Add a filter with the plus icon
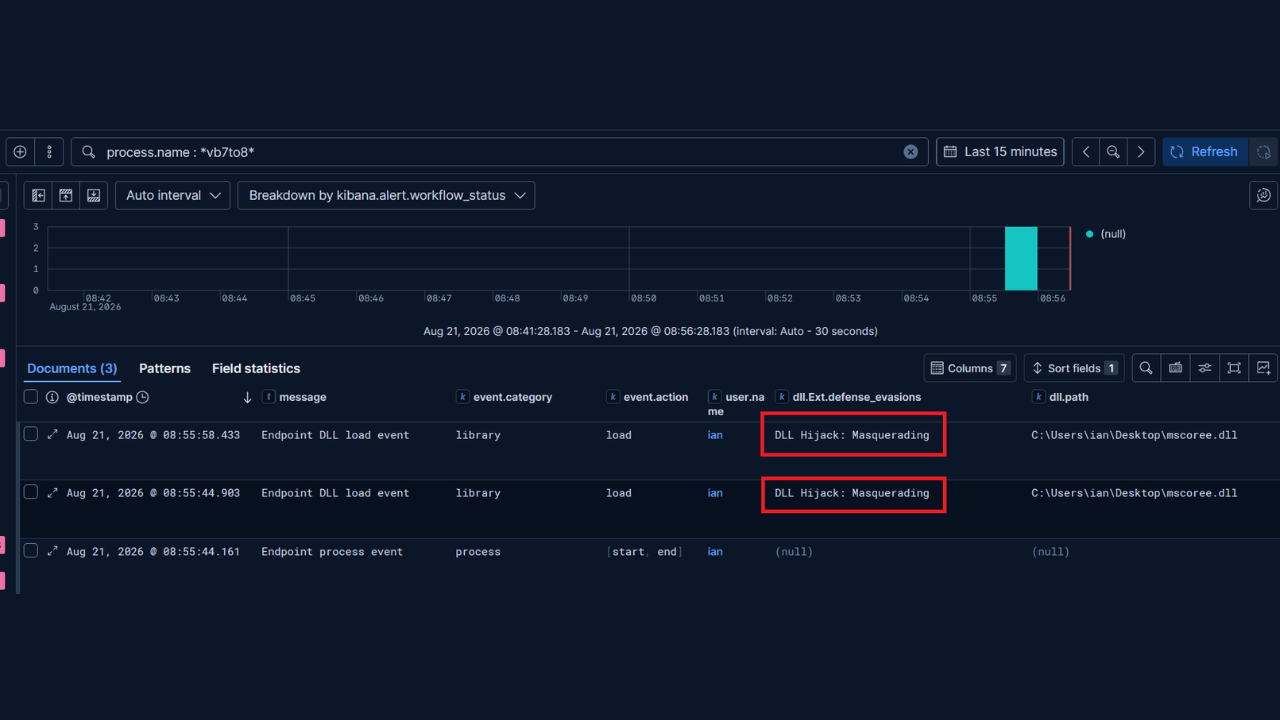Viewport: 1280px width, 720px height. (x=20, y=152)
